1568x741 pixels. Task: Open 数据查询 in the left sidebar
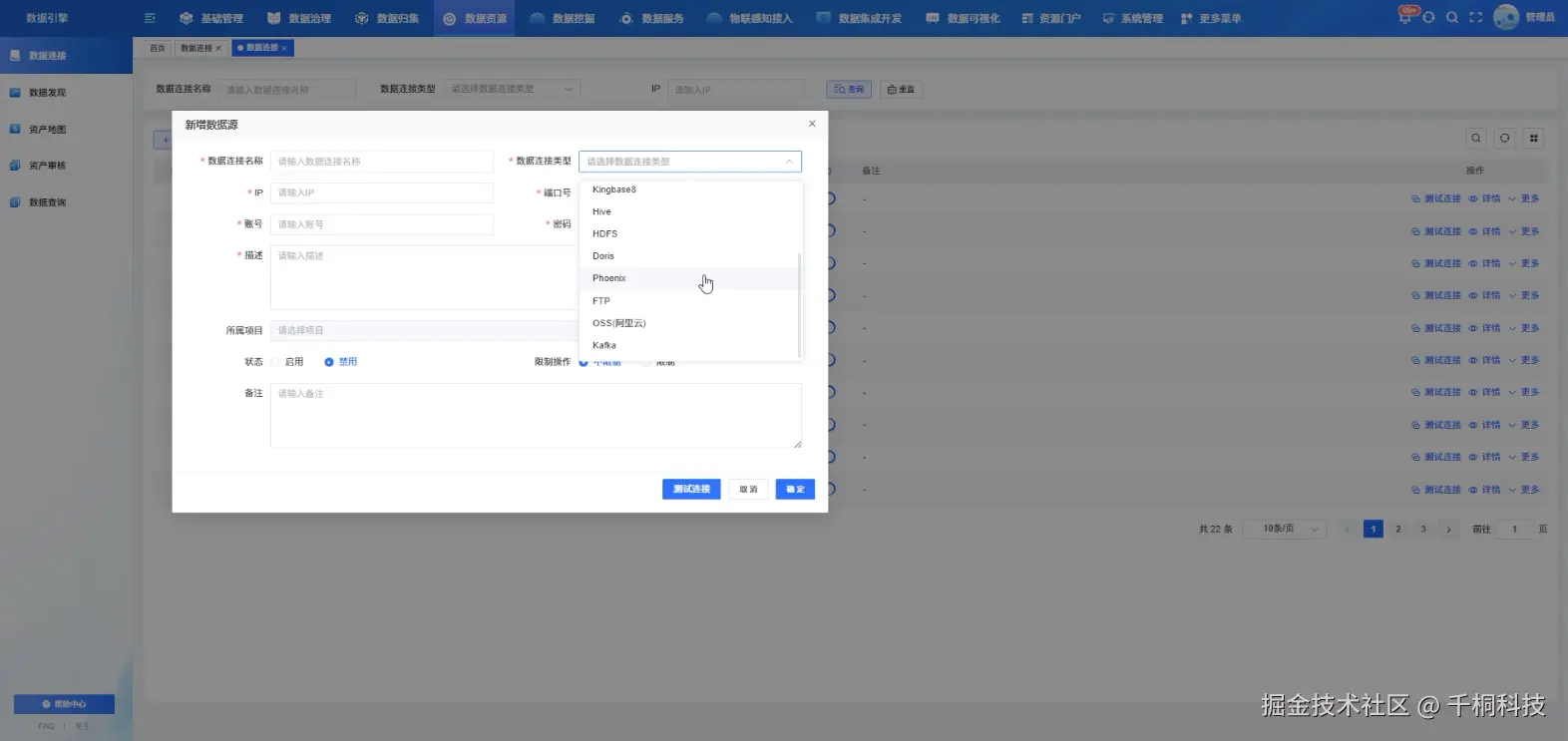click(66, 202)
